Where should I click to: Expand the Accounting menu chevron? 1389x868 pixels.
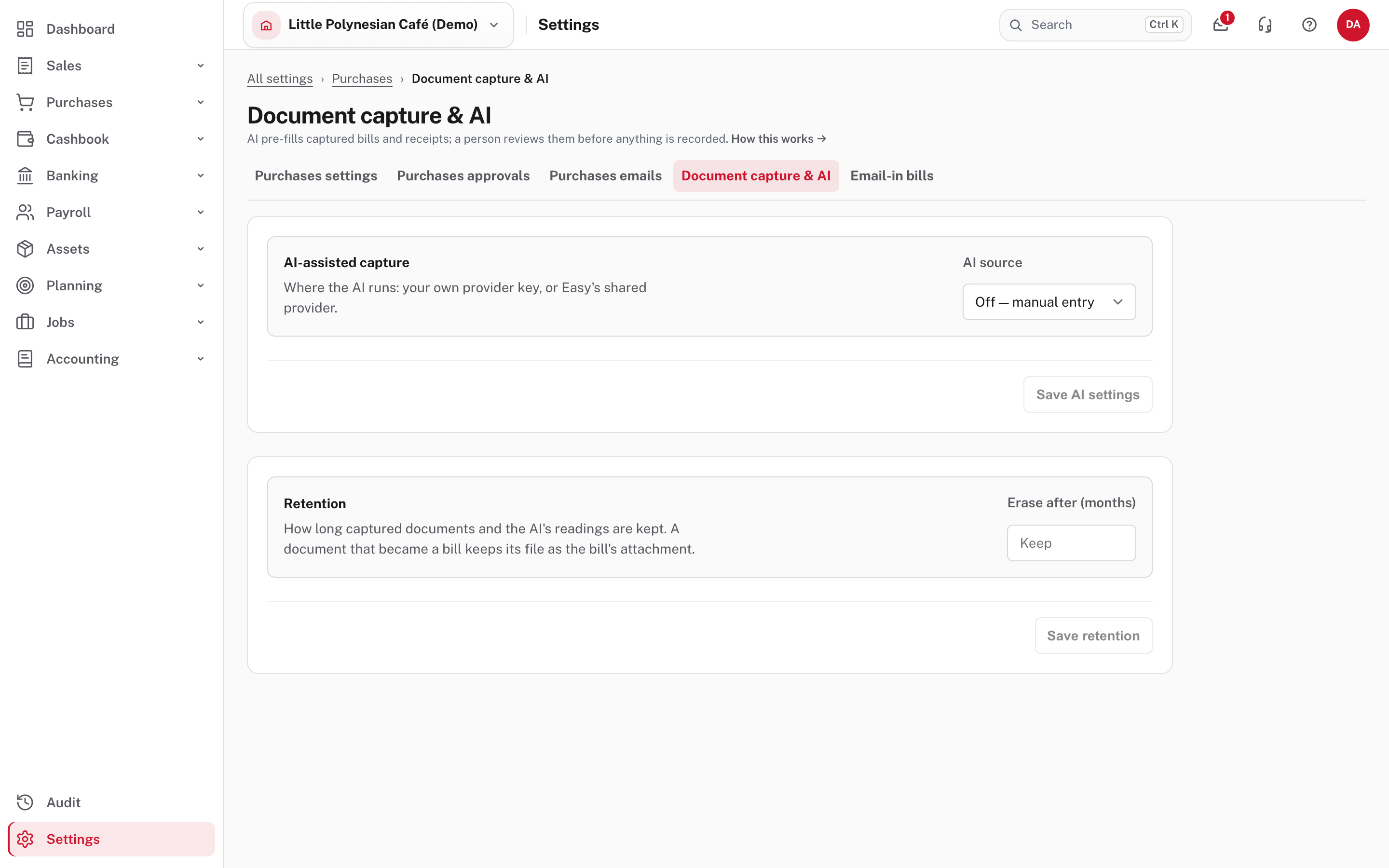tap(200, 359)
